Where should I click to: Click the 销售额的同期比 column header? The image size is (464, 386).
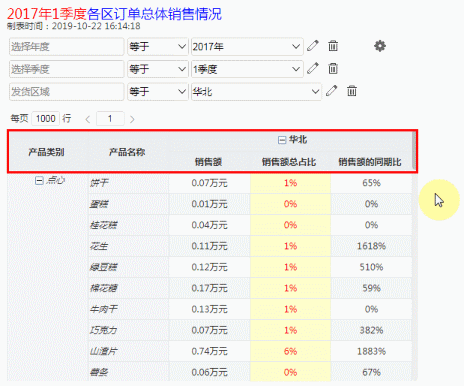[x=370, y=162]
